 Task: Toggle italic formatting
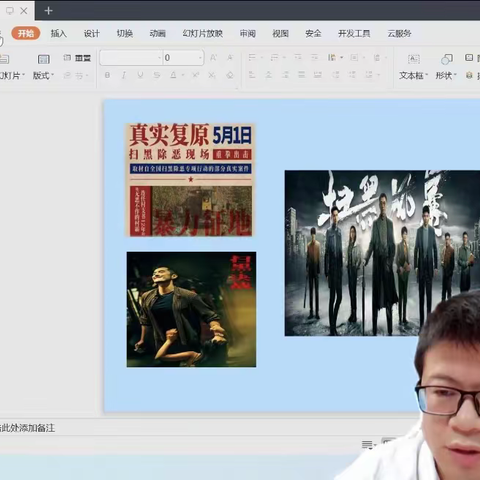[x=124, y=75]
